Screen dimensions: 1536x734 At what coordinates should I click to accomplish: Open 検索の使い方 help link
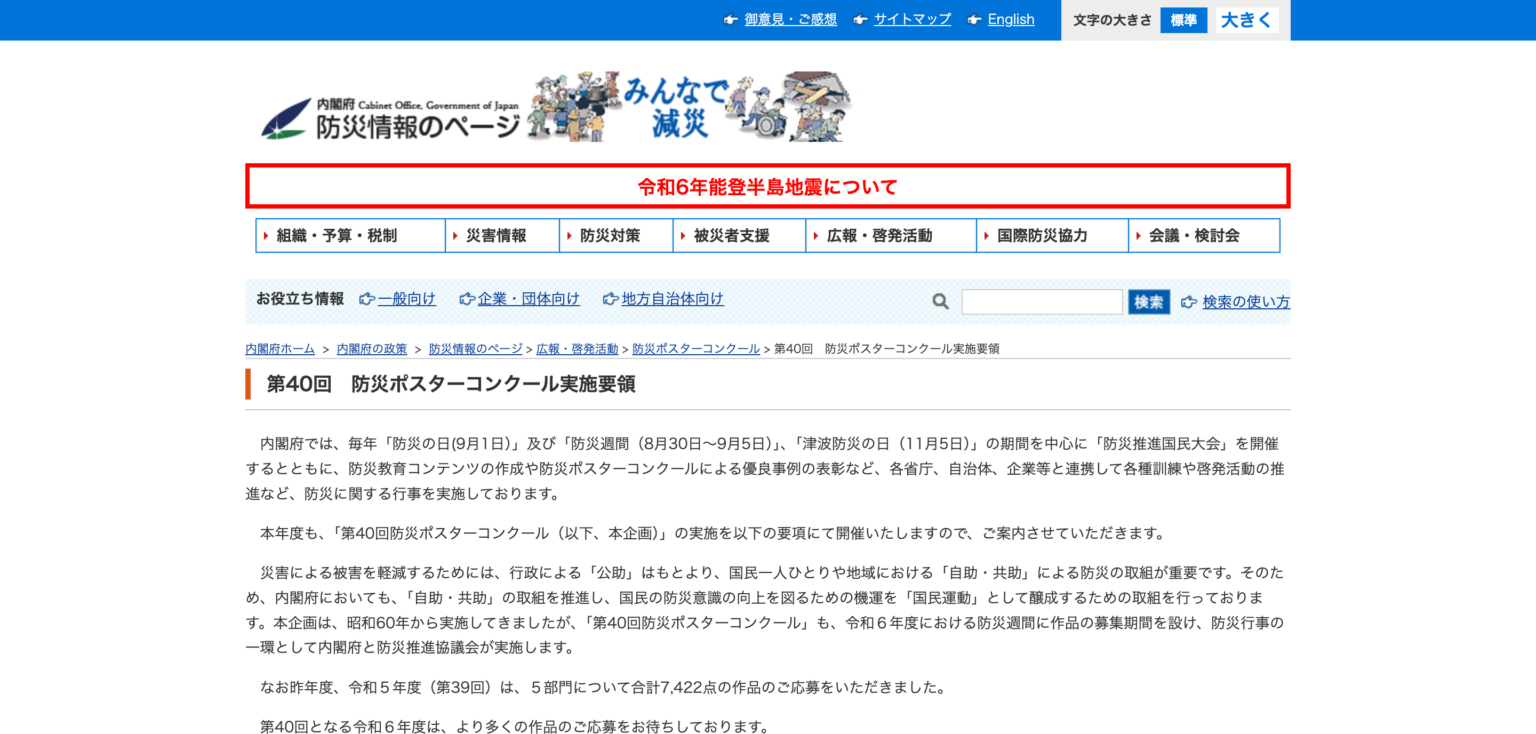click(x=1246, y=302)
